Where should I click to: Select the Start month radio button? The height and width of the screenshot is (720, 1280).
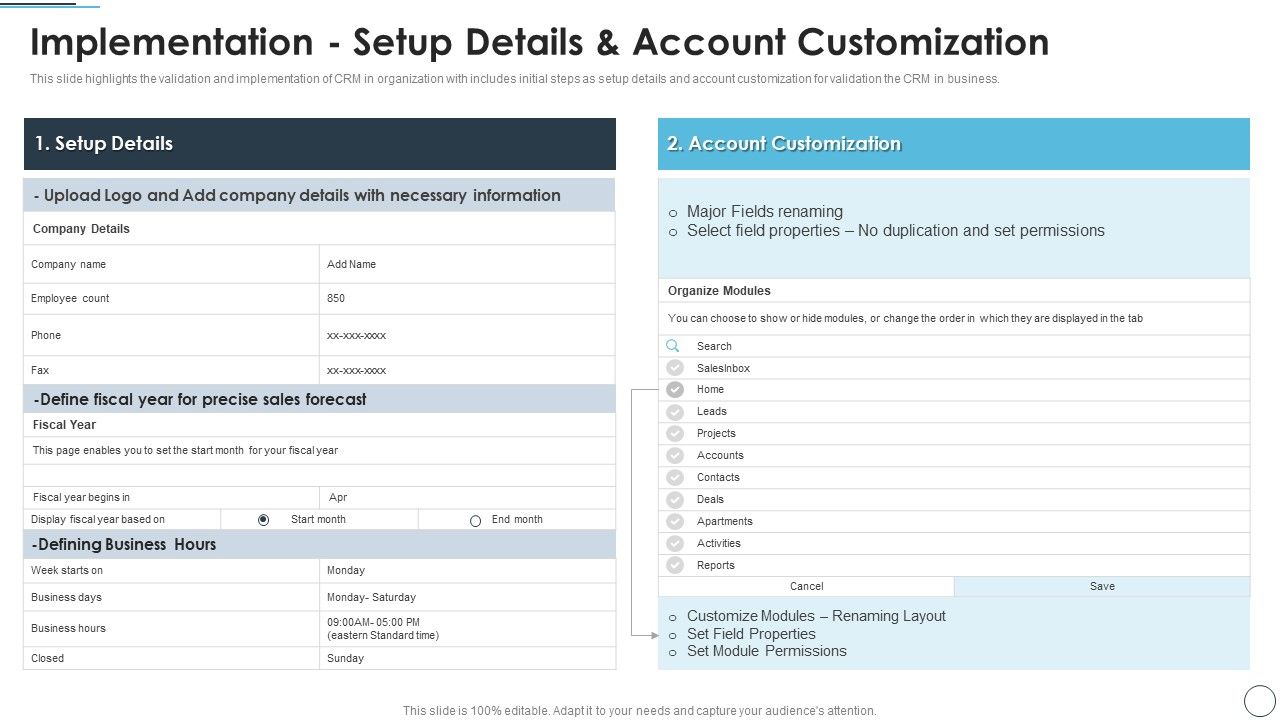point(262,519)
